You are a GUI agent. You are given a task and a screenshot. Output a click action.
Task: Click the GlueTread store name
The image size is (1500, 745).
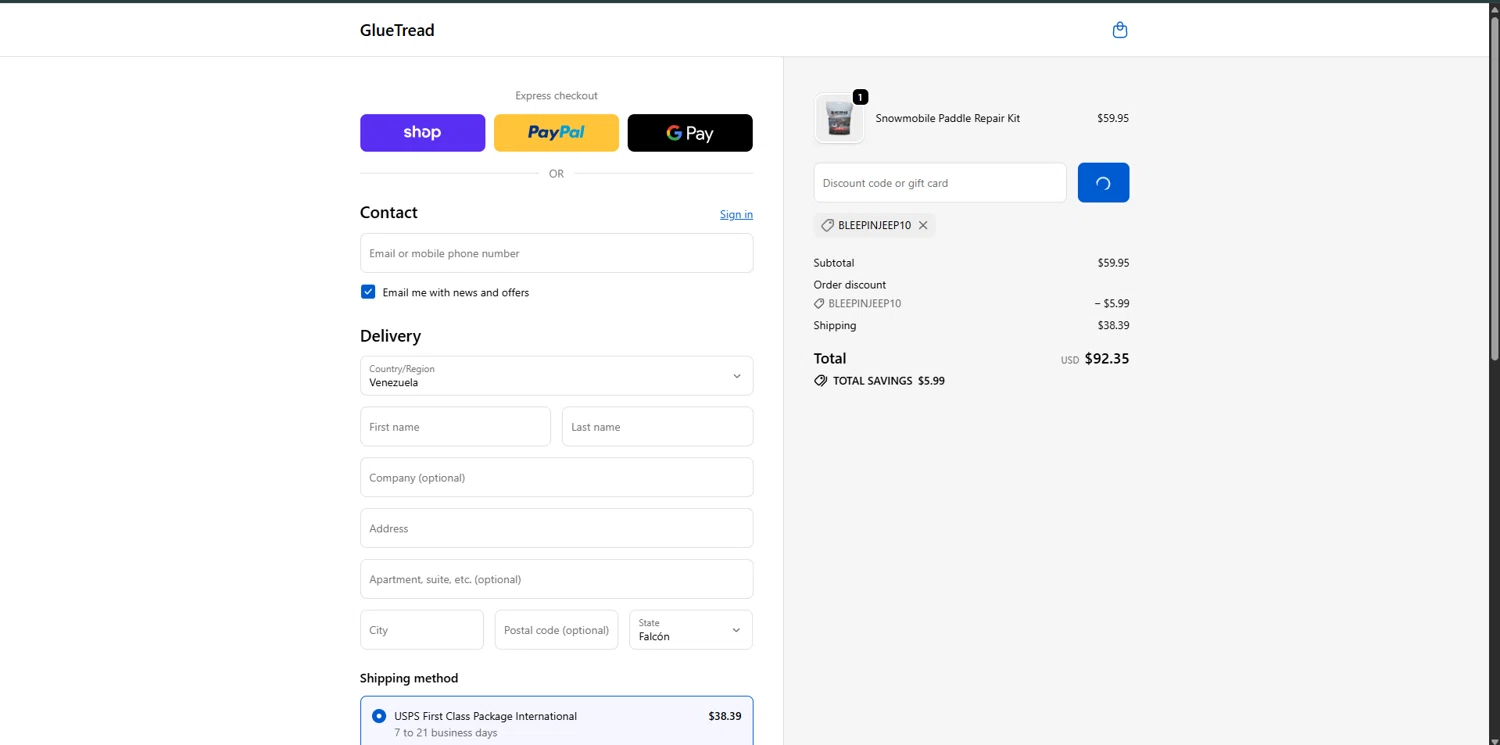[x=397, y=30]
